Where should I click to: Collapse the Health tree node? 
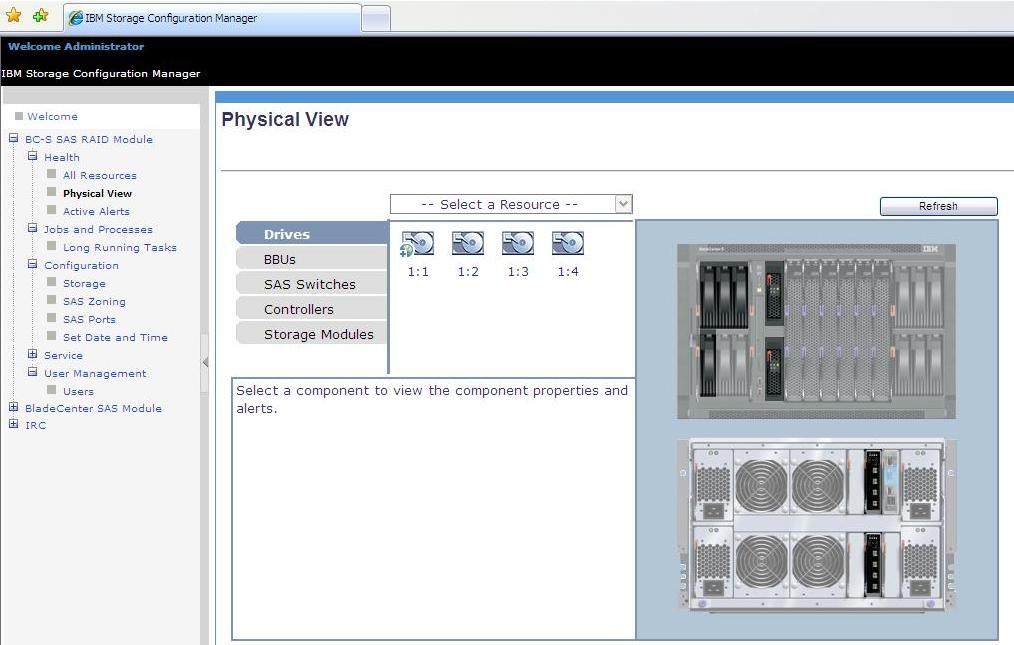[32, 156]
